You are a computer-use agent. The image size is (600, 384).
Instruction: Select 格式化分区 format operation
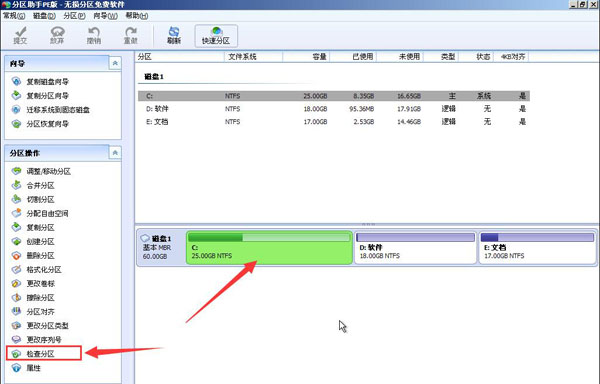[x=44, y=270]
